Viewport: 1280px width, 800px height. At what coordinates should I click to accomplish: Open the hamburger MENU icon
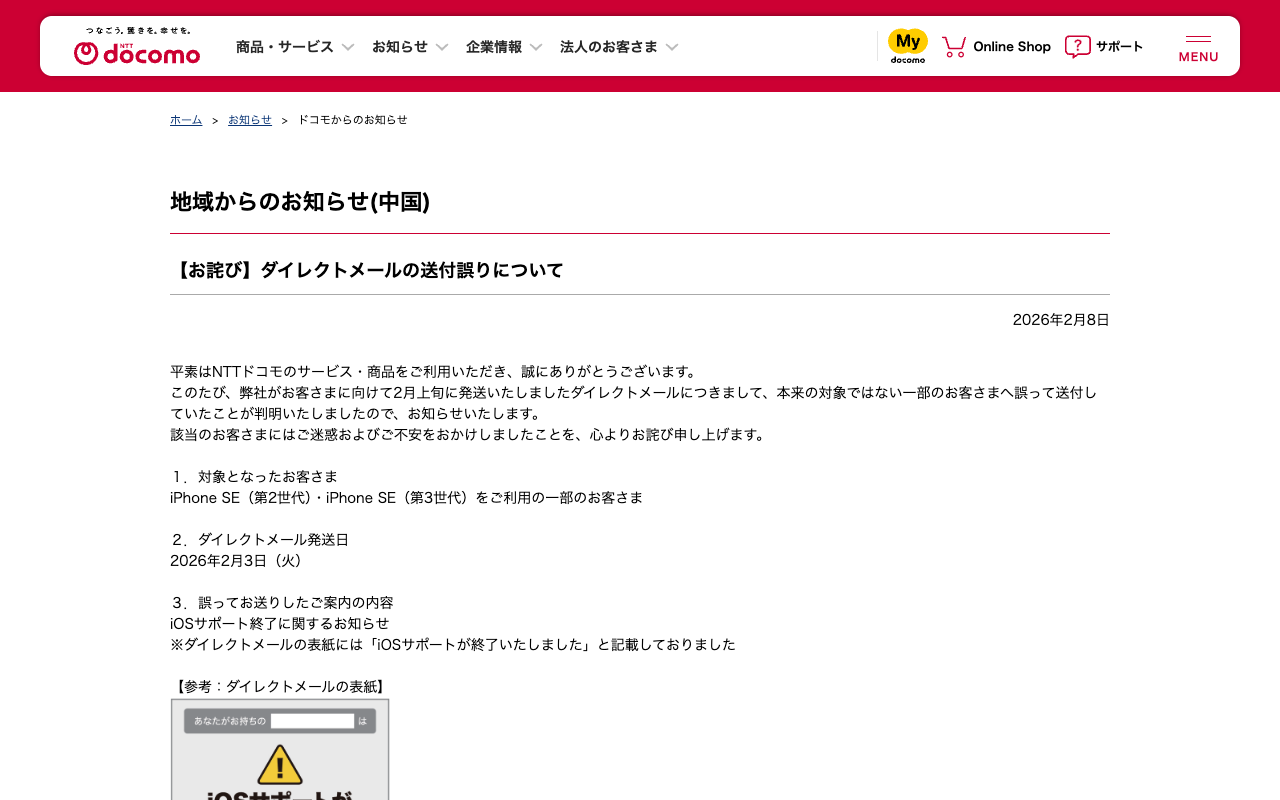tap(1198, 47)
